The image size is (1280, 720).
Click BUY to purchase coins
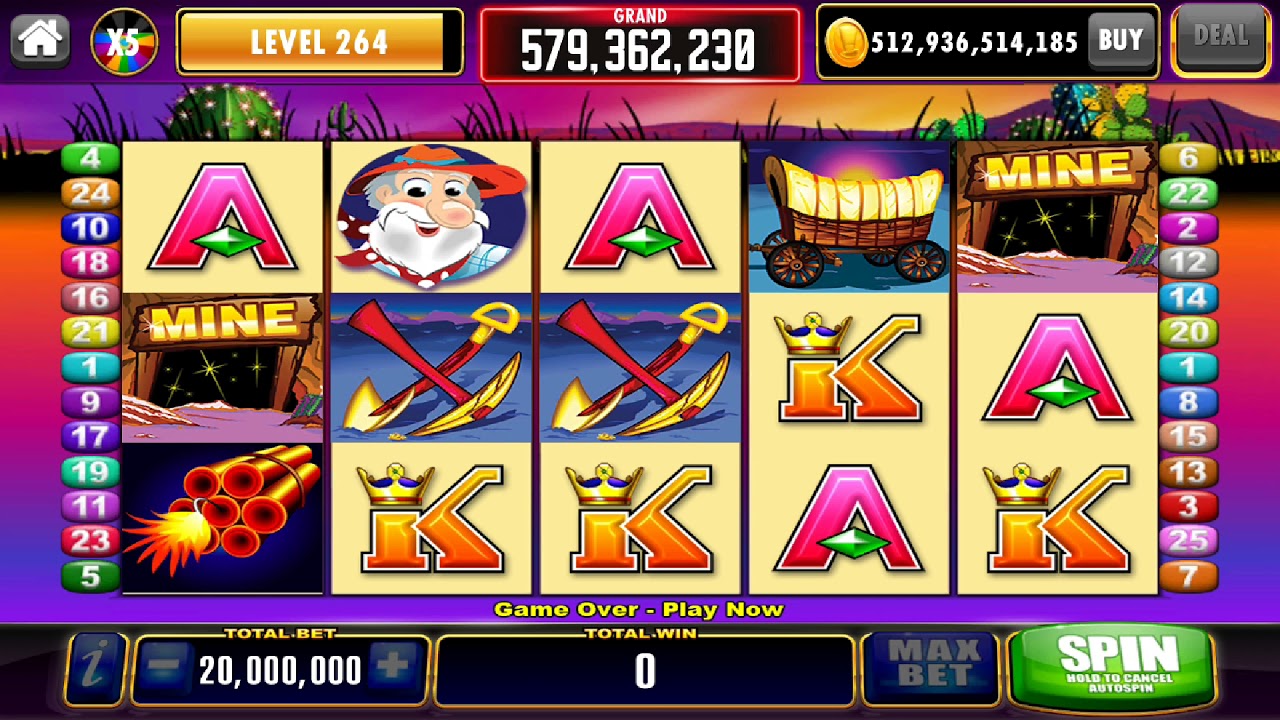coord(1120,41)
